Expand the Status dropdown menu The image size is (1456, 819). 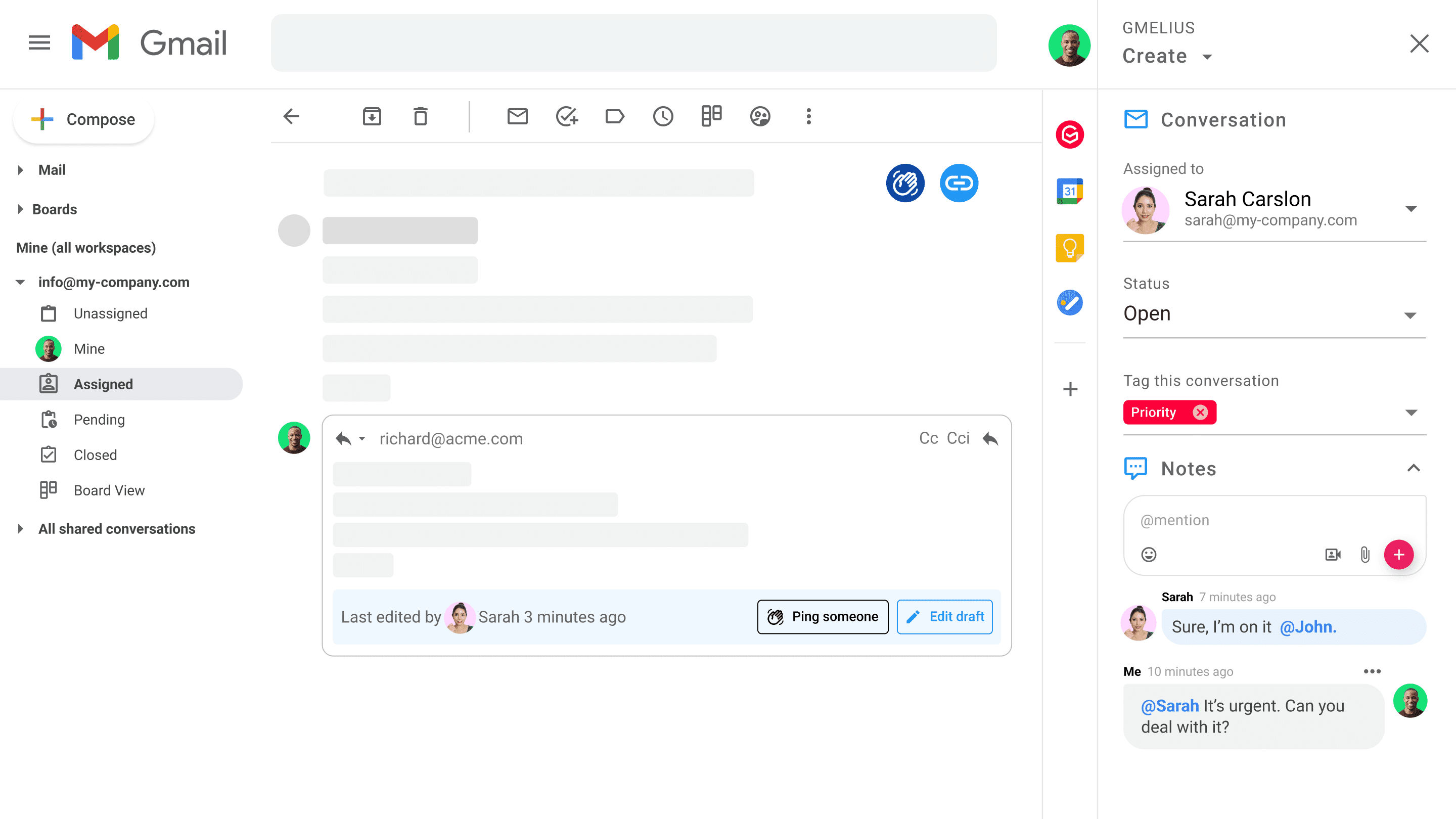click(x=1413, y=314)
